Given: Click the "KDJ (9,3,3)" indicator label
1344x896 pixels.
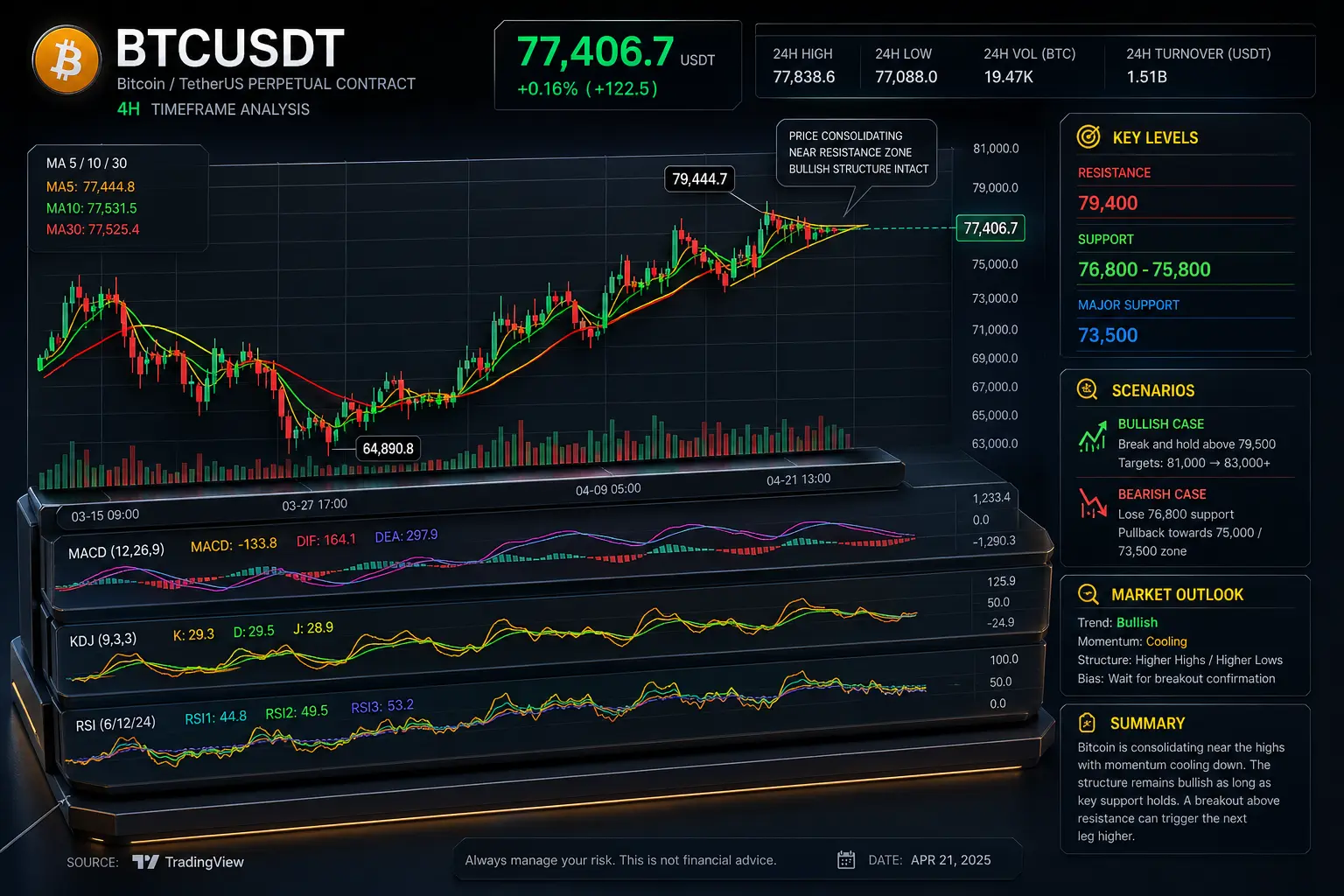Looking at the screenshot, I should tap(103, 640).
